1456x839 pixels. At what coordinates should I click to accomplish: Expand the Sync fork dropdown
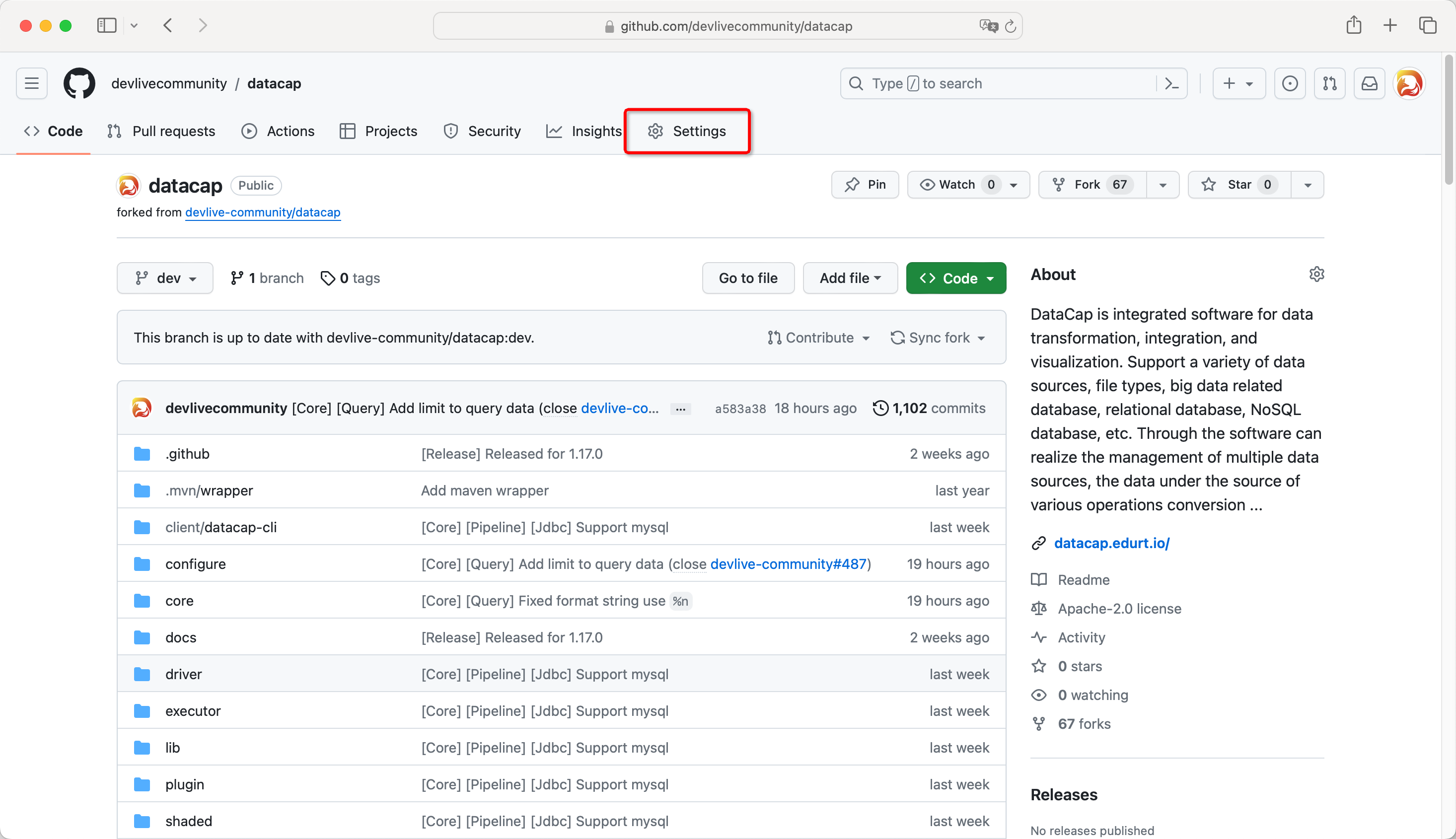coord(938,338)
